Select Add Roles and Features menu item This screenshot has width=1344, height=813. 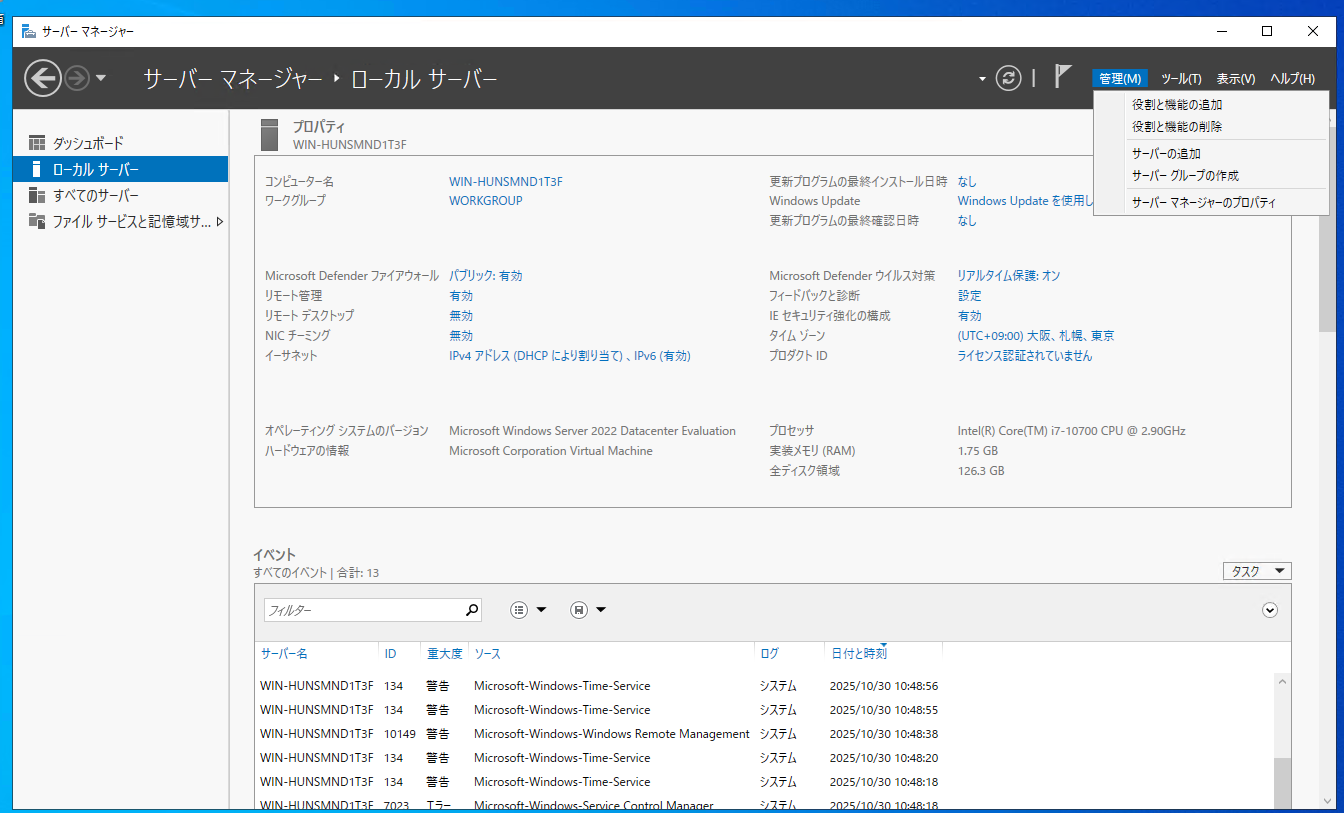1177,105
